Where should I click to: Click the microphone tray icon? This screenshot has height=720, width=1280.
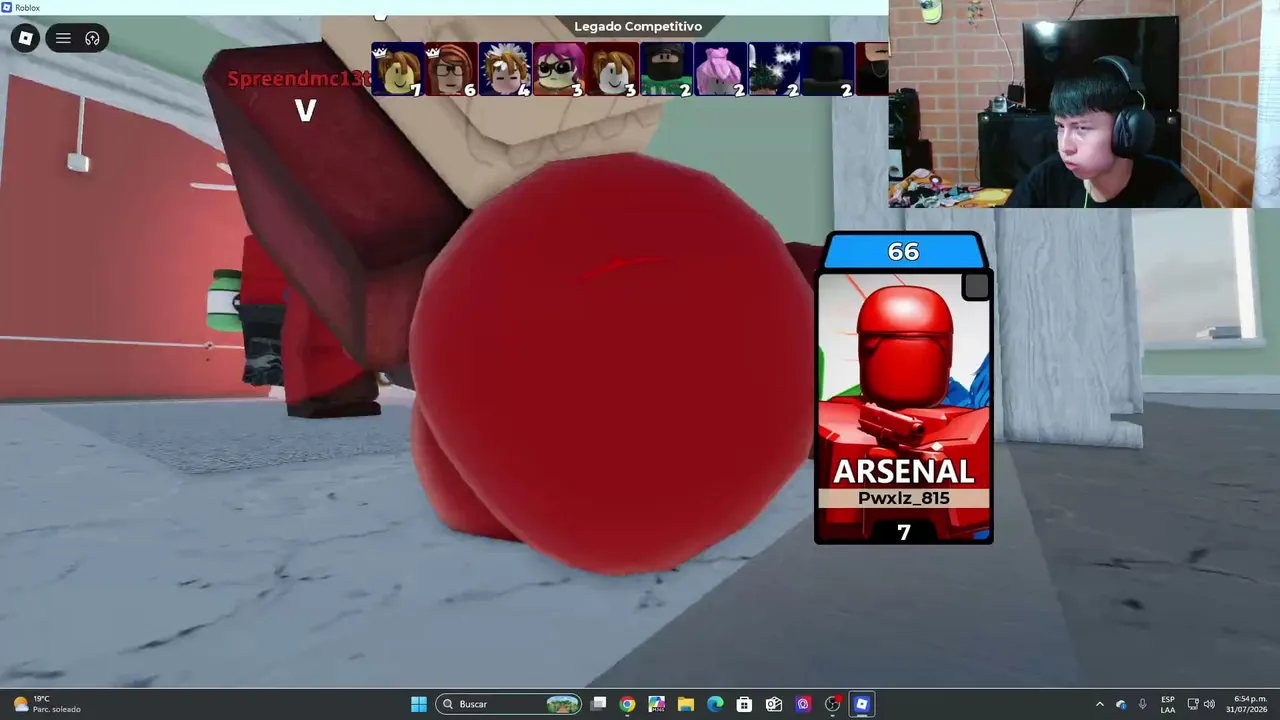coord(1142,704)
